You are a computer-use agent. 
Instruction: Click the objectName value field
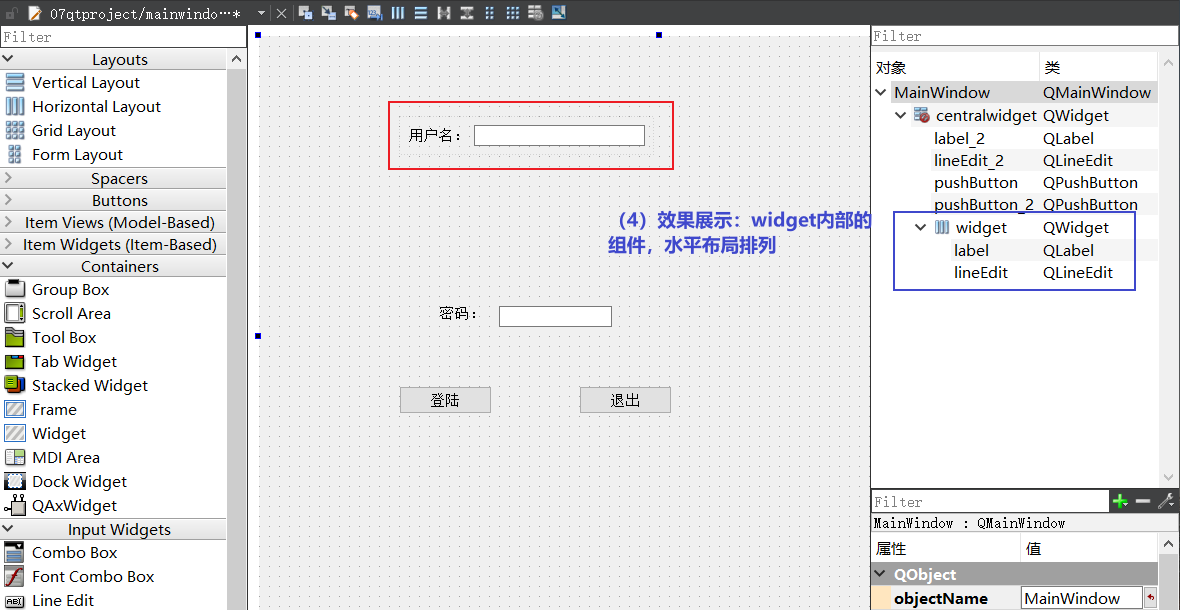pyautogui.click(x=1081, y=597)
